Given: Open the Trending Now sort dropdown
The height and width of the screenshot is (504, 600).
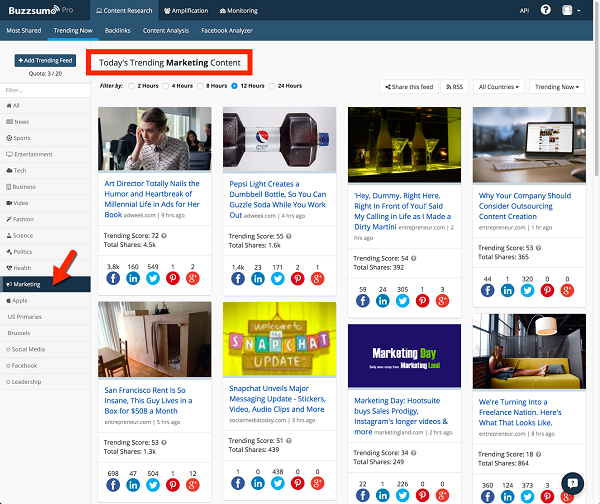Looking at the screenshot, I should [557, 87].
